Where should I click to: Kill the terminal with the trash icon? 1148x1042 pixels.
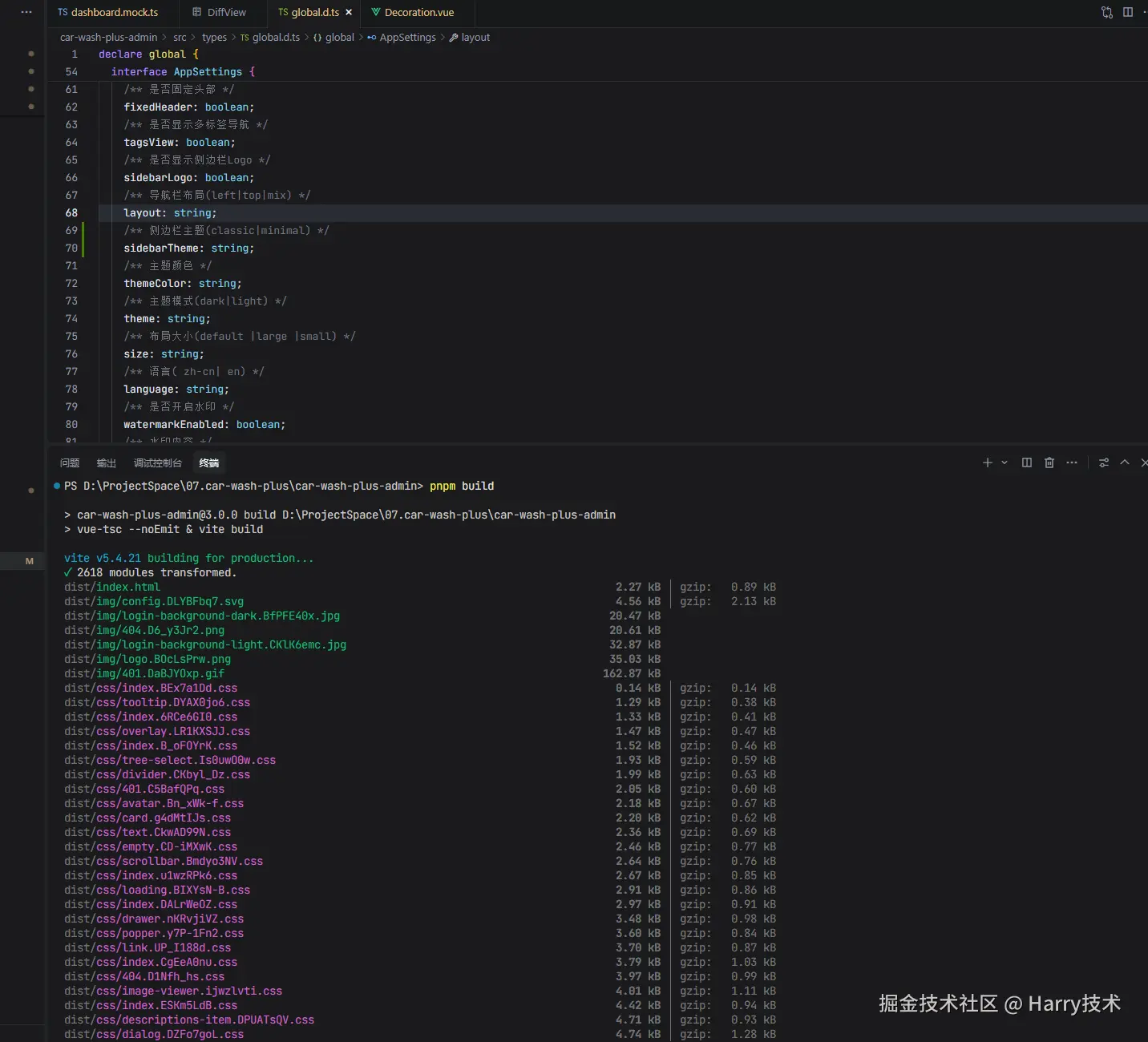(x=1049, y=462)
